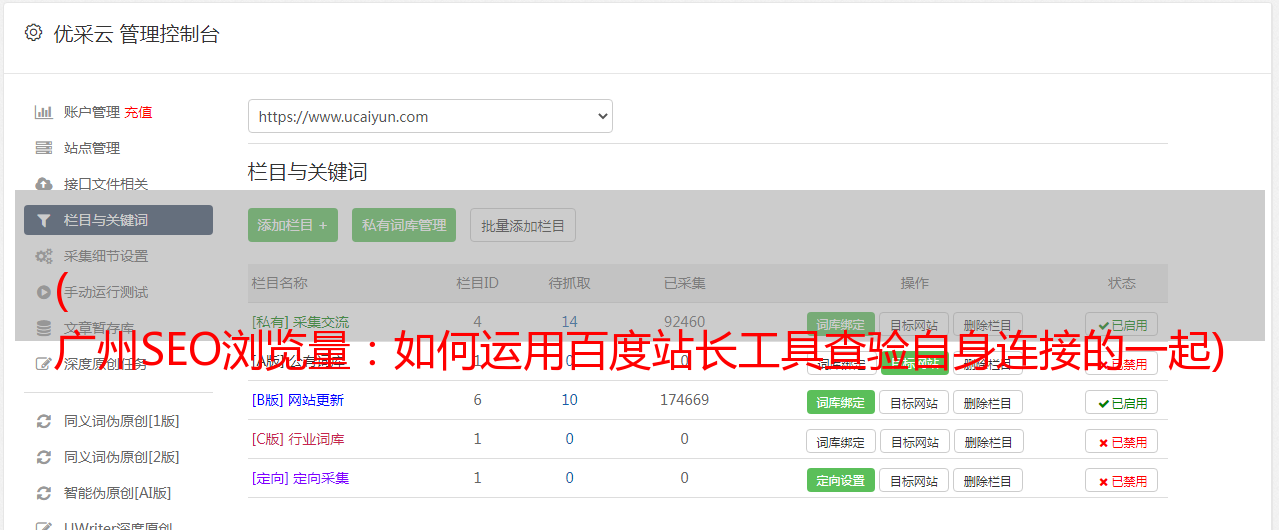Viewport: 1279px width, 530px height.
Task: Click 目标网站 in the 采集交流 row
Action: (x=914, y=324)
